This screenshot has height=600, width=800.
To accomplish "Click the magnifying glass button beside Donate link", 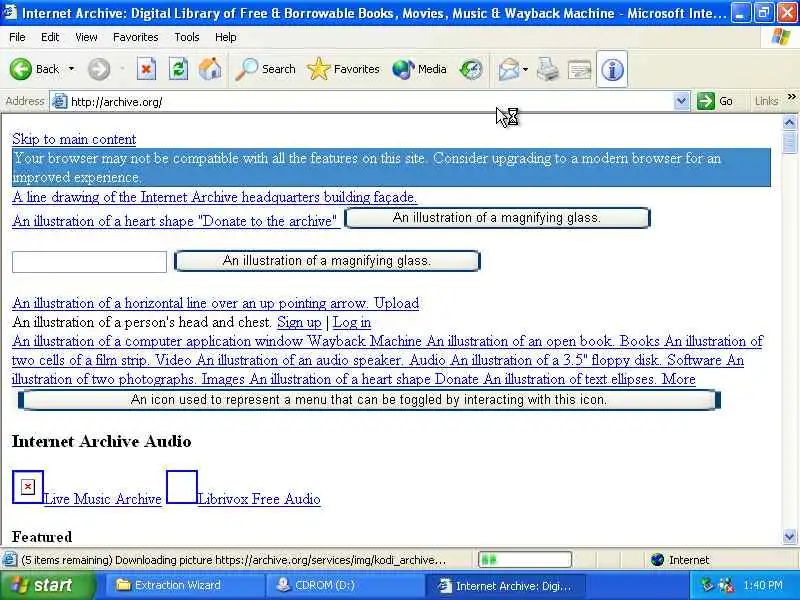I will [497, 218].
